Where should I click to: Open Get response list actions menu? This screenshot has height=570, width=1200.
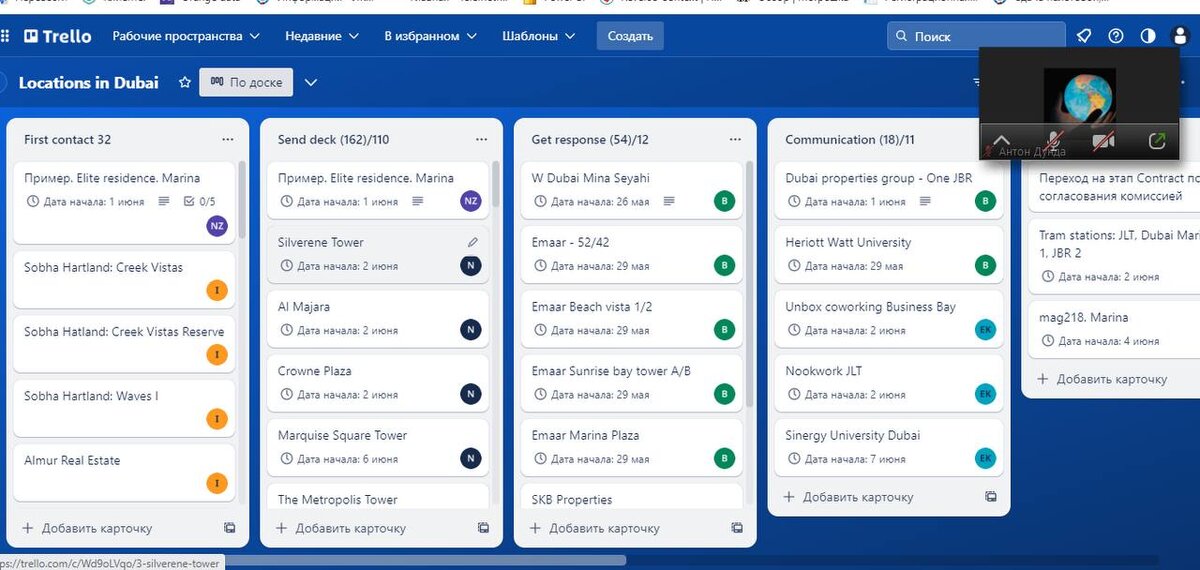736,140
